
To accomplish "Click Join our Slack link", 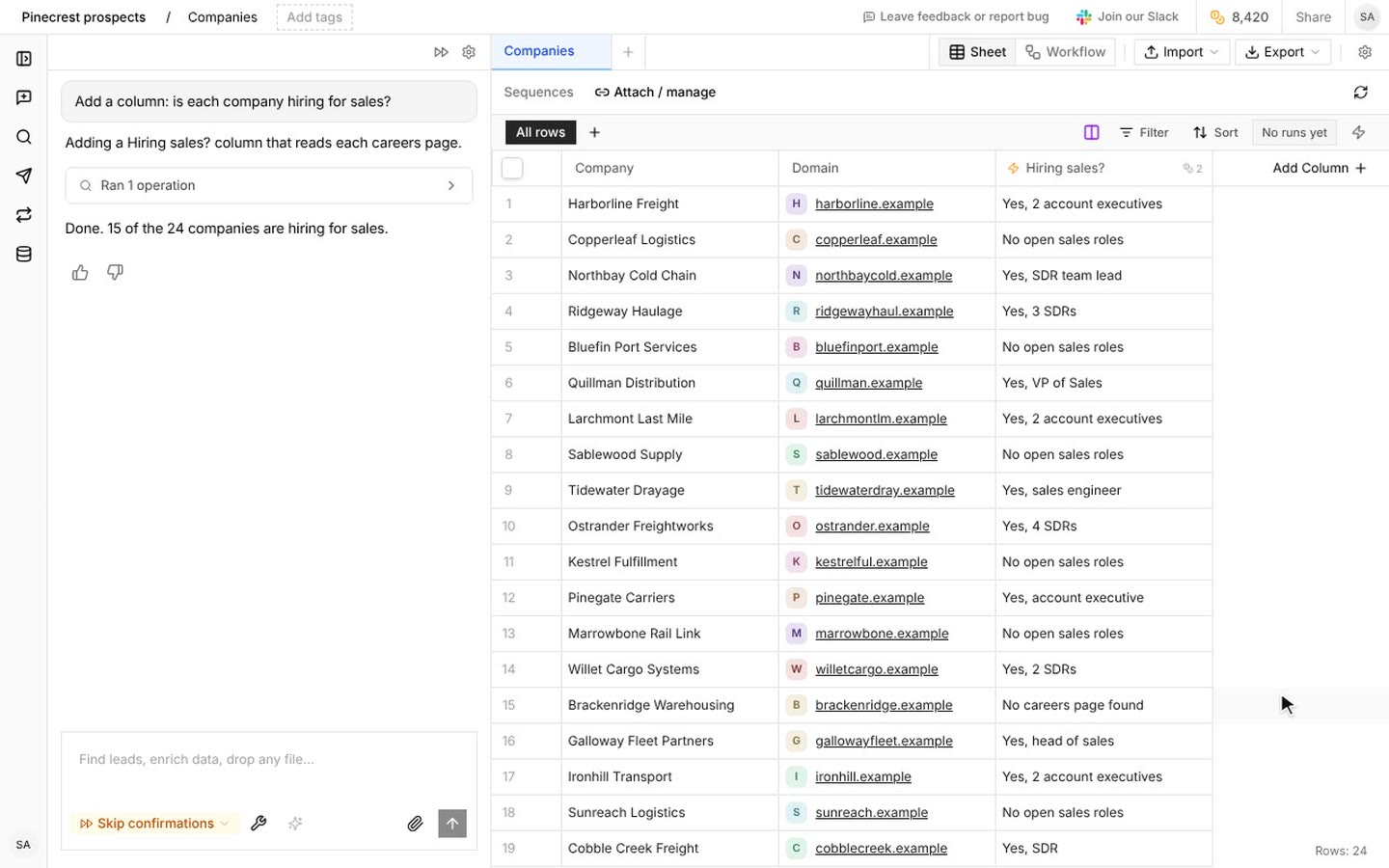I will 1128,17.
